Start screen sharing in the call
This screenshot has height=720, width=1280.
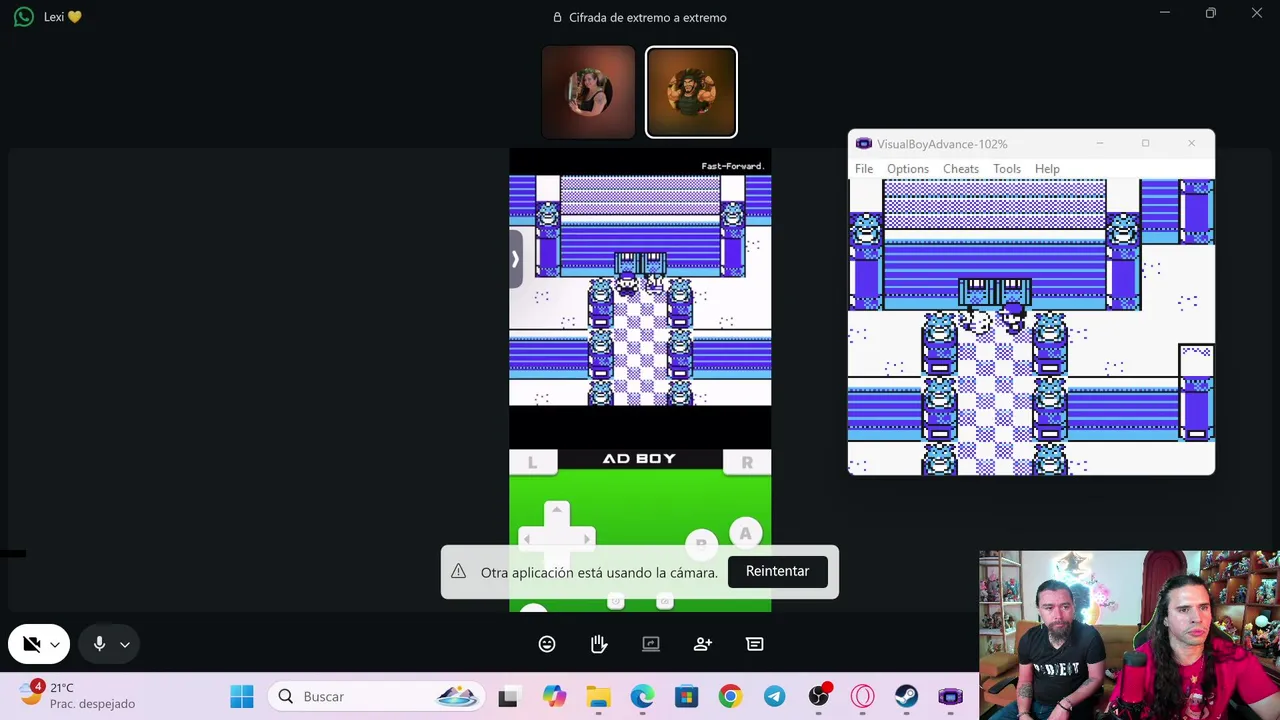click(651, 644)
